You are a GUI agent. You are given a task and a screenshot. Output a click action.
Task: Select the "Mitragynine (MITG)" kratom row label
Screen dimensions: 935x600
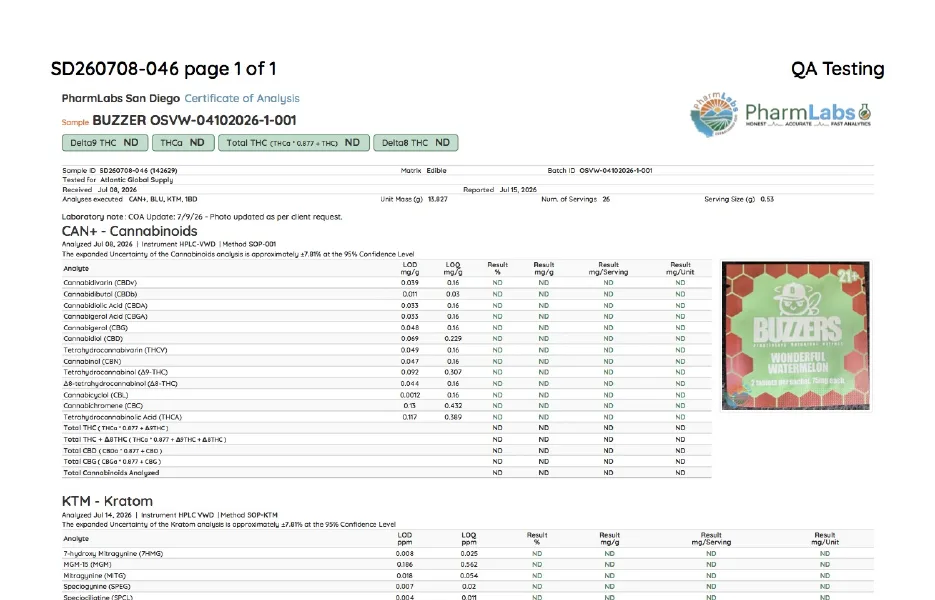[95, 576]
